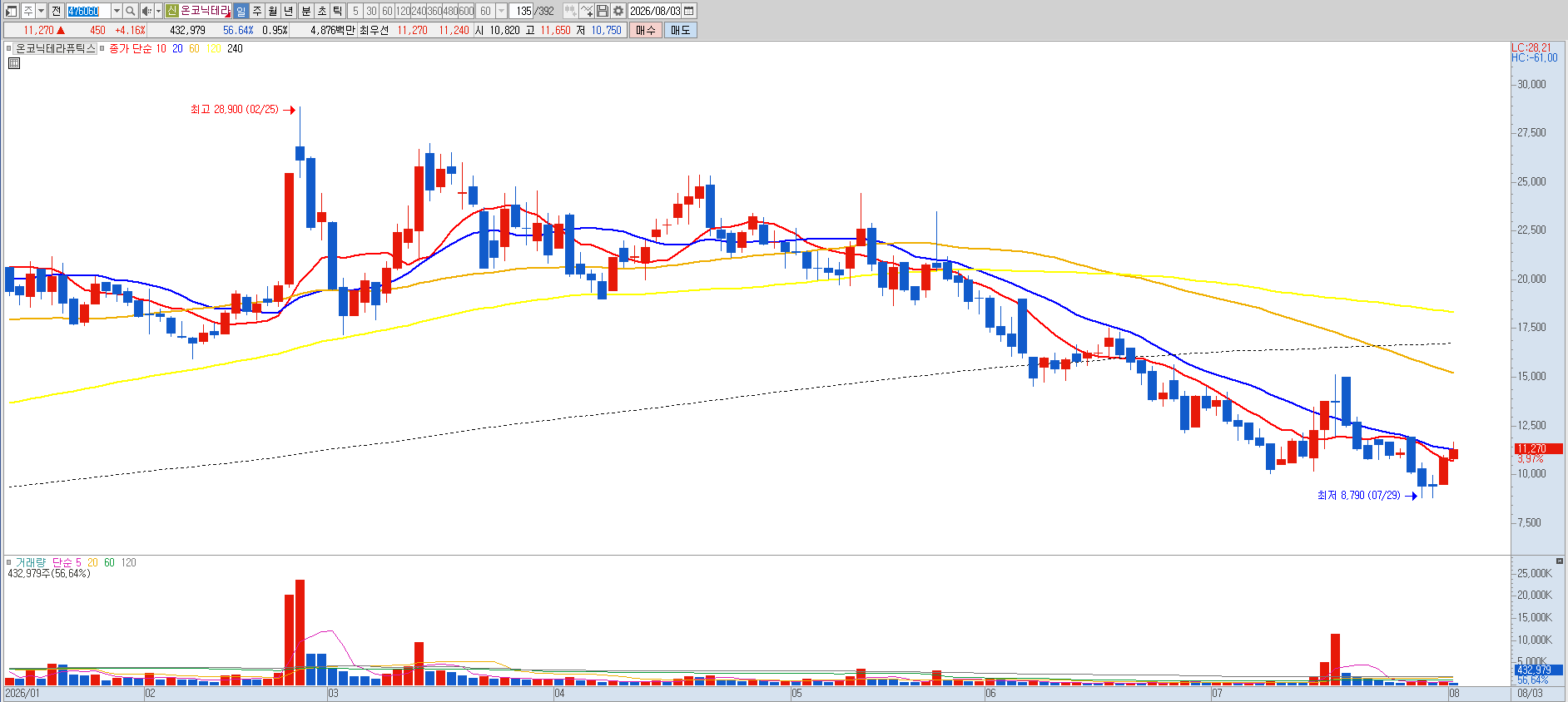Click the data grid icon below stock name
Viewport: 1568px width, 702px height.
coord(14,63)
